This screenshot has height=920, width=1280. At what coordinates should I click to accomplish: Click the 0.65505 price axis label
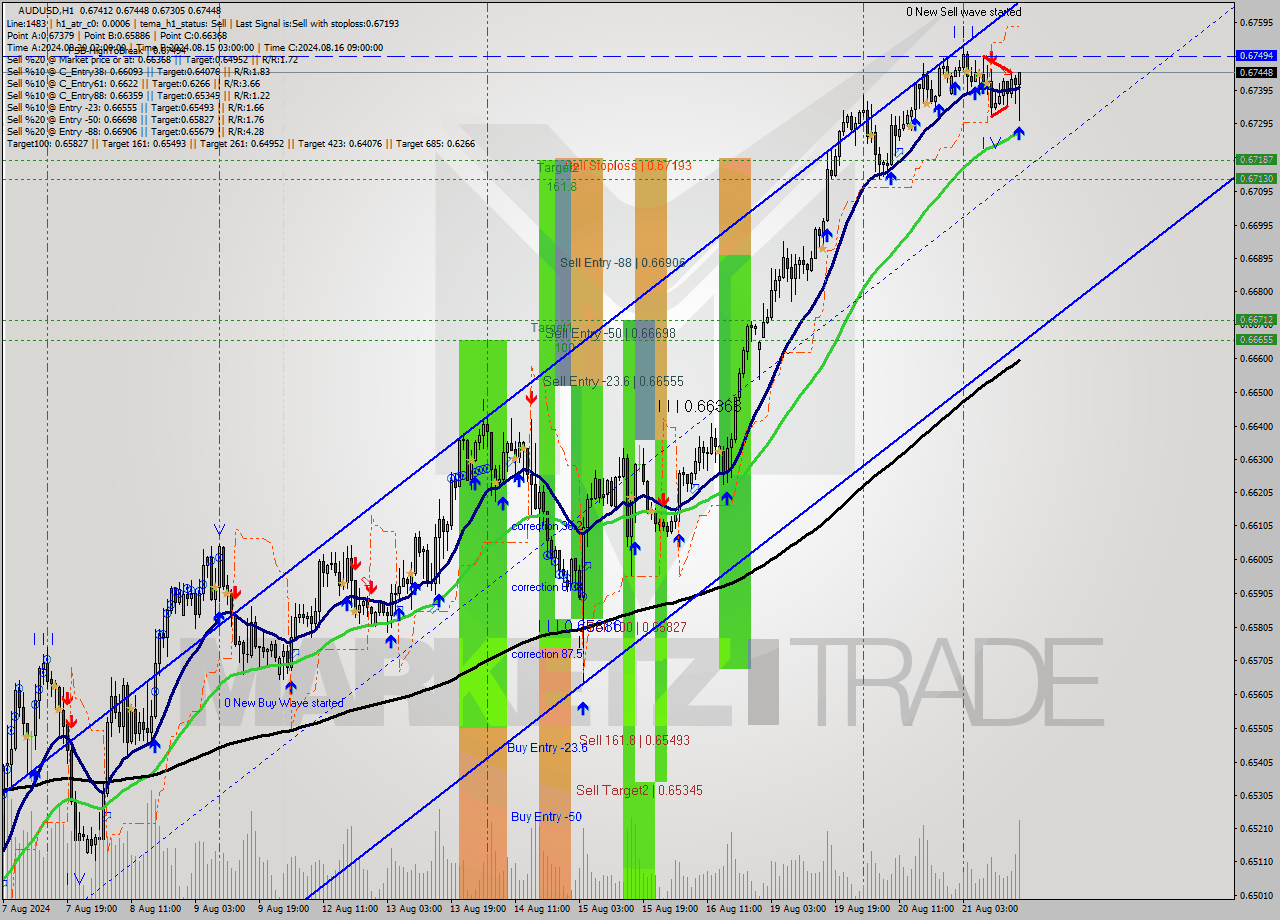[1256, 728]
